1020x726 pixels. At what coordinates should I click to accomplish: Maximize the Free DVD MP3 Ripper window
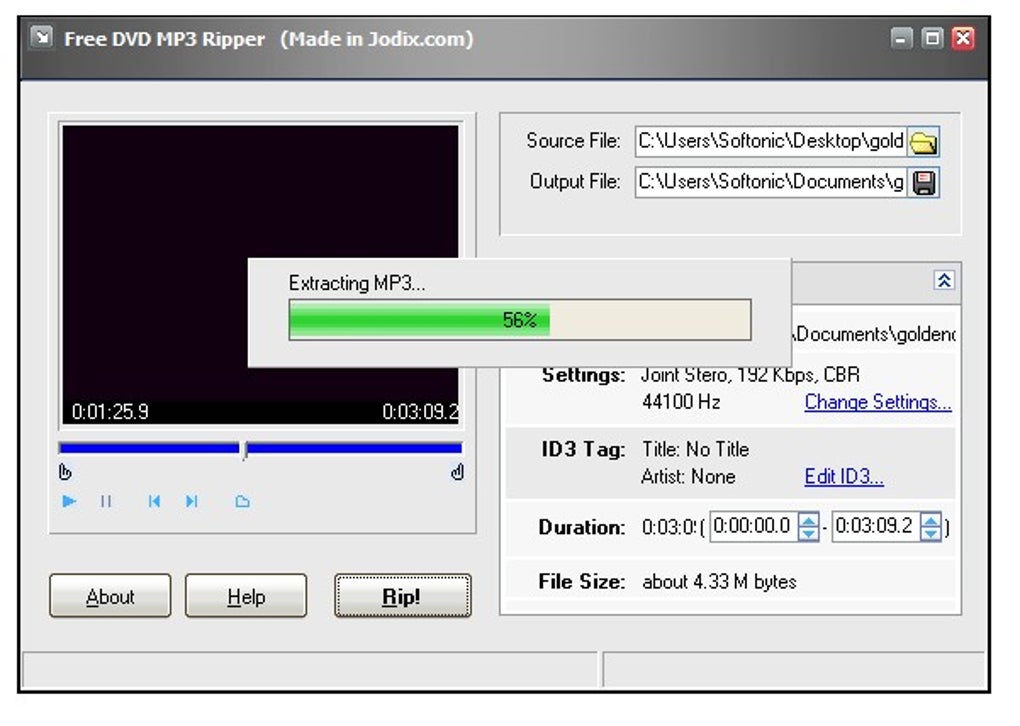point(932,38)
